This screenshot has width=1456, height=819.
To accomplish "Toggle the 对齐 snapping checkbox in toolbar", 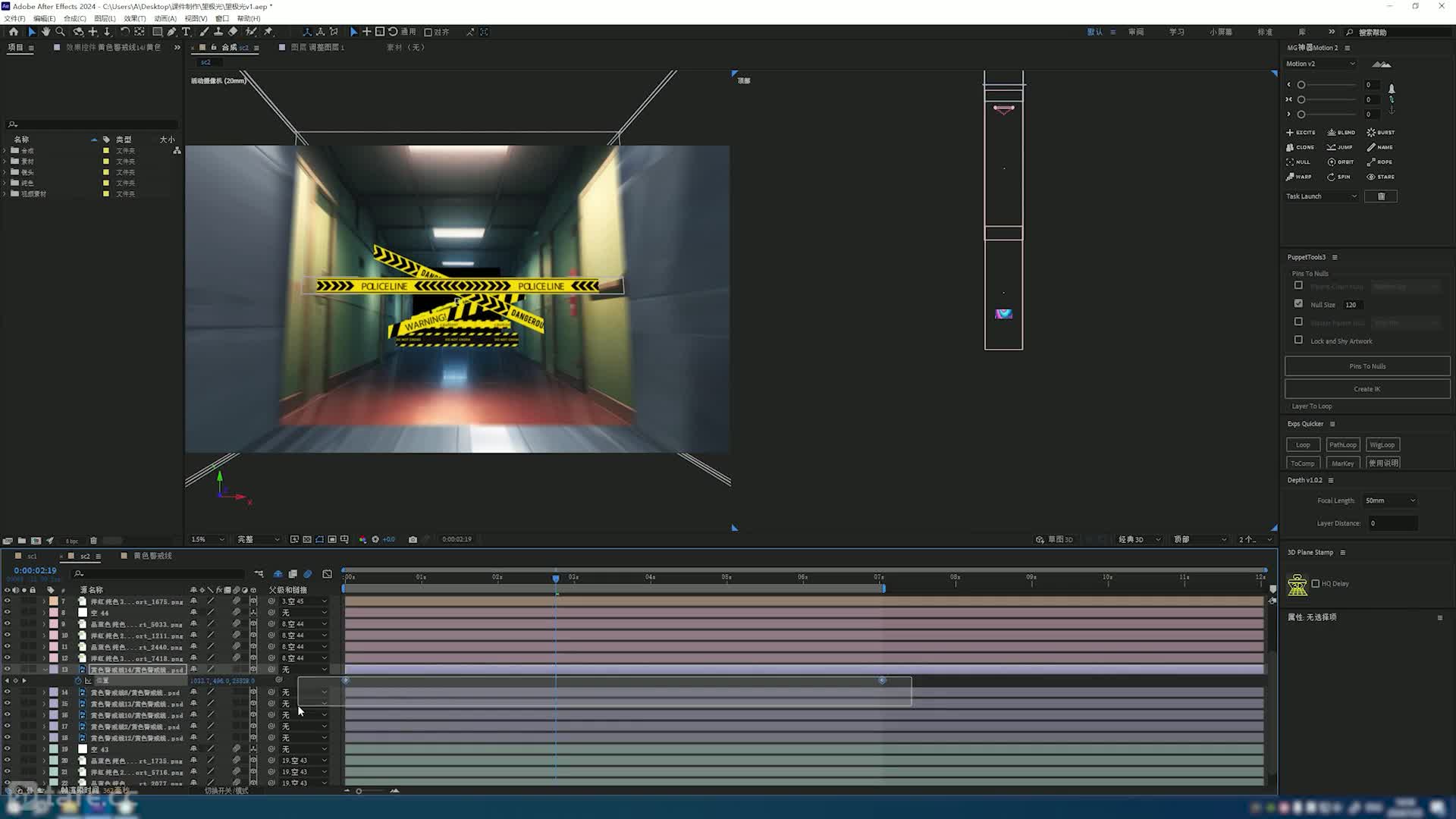I will (x=428, y=32).
